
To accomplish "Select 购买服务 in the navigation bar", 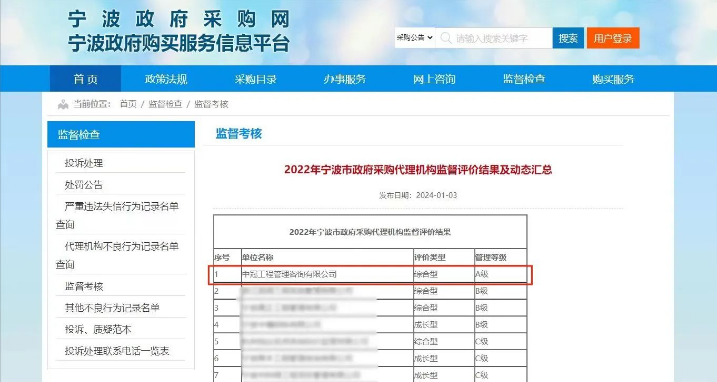I will [613, 79].
